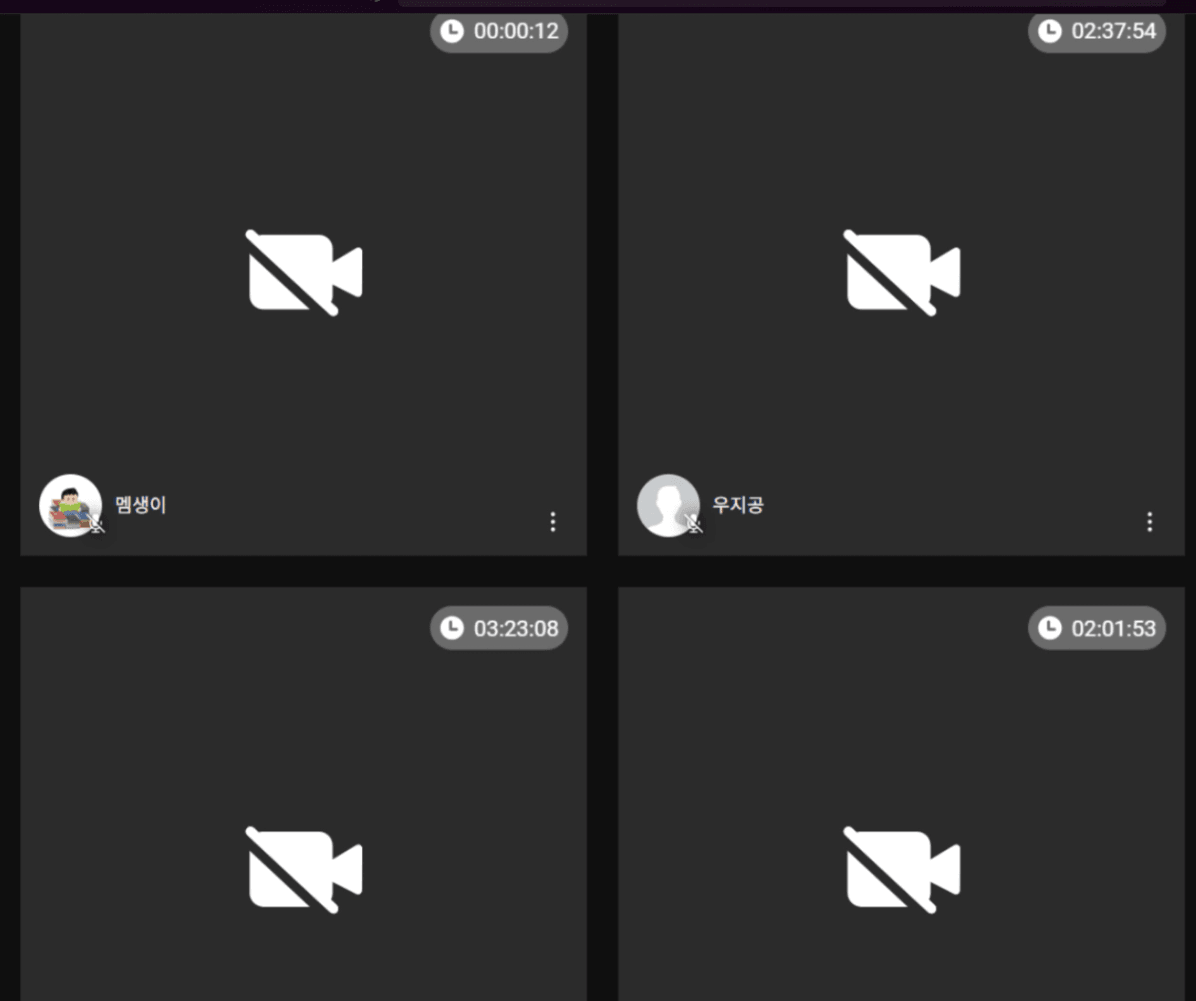Click the username 멤생이
1196x1001 pixels.
[x=140, y=505]
